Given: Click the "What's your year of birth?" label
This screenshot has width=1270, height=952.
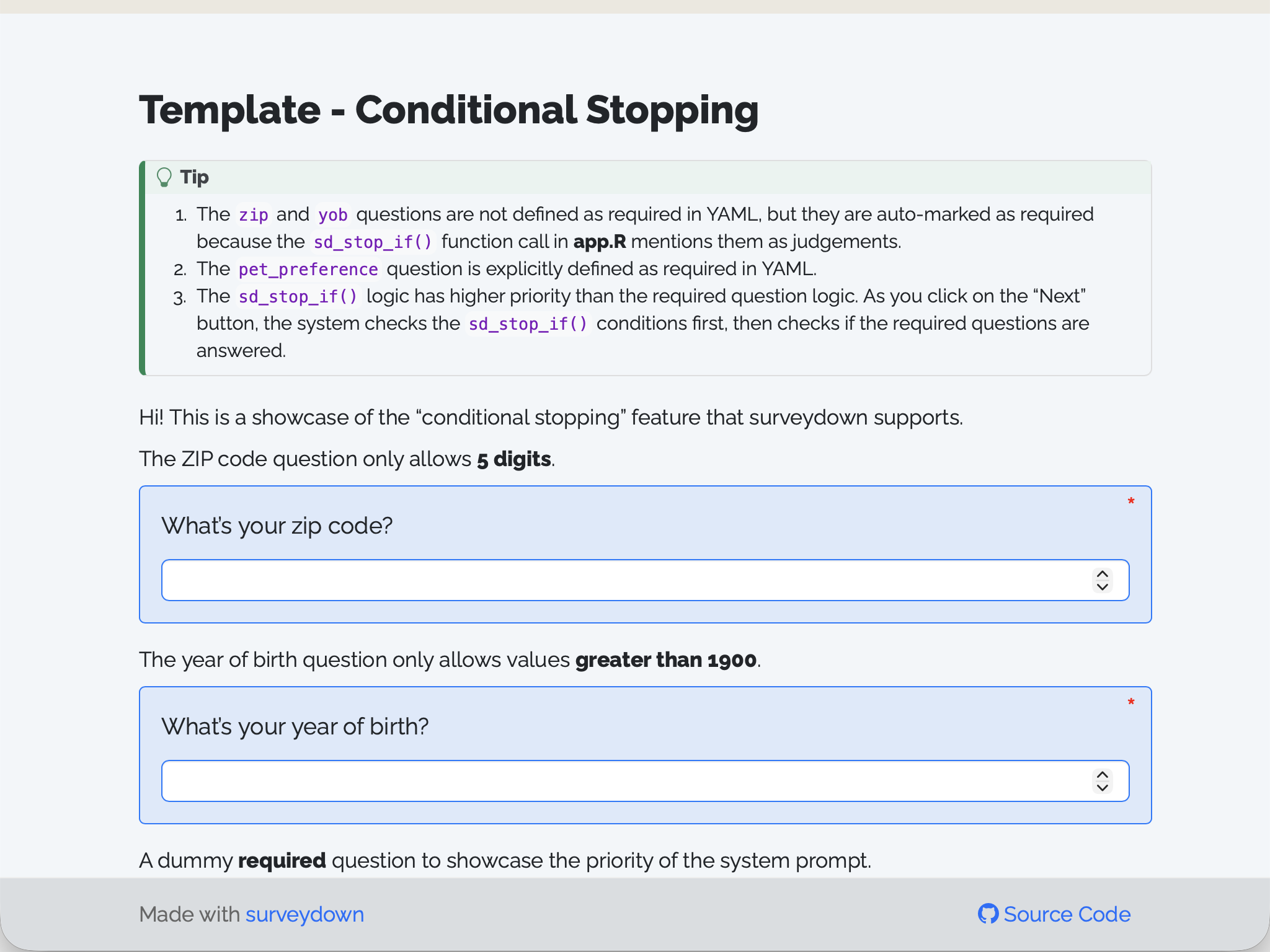Looking at the screenshot, I should tap(295, 726).
